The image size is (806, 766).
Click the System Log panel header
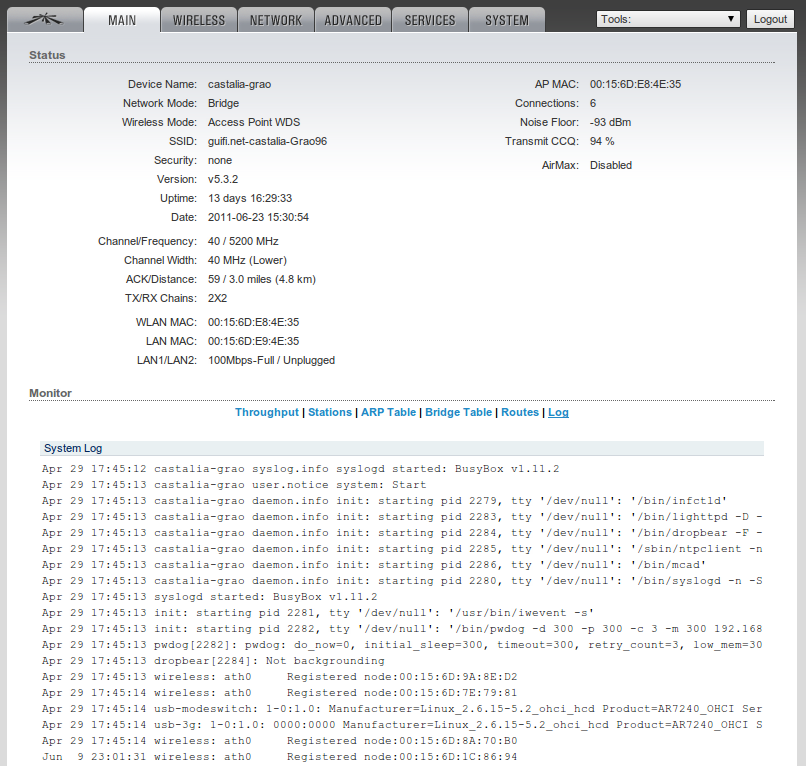point(72,448)
